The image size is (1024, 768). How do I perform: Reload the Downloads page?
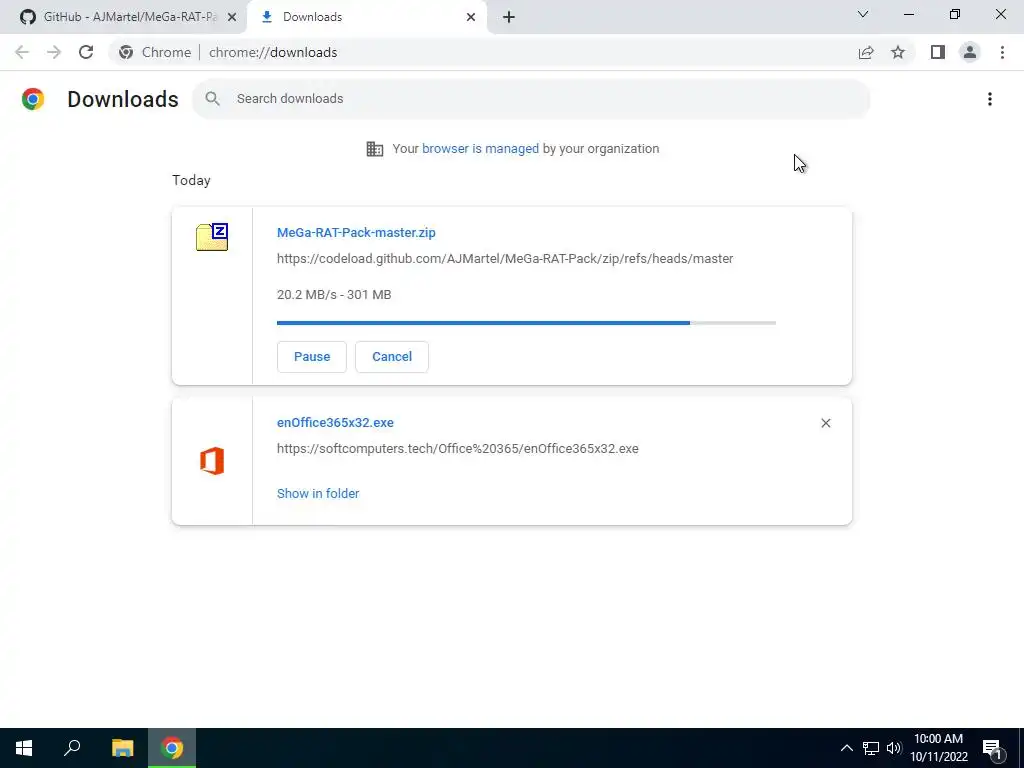[86, 52]
